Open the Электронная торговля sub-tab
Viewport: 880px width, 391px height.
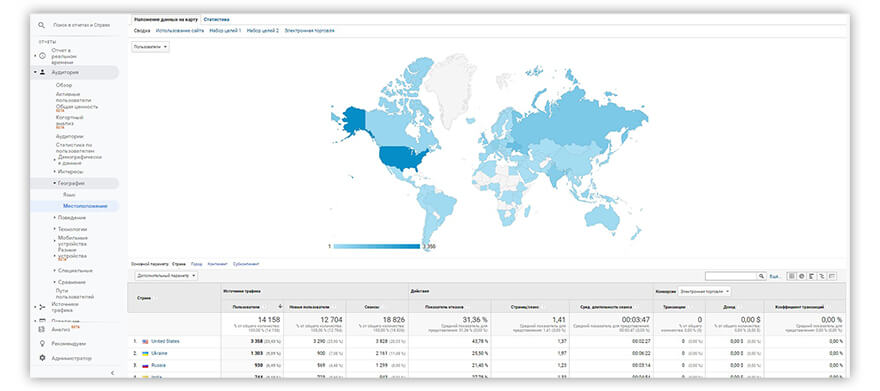(309, 31)
